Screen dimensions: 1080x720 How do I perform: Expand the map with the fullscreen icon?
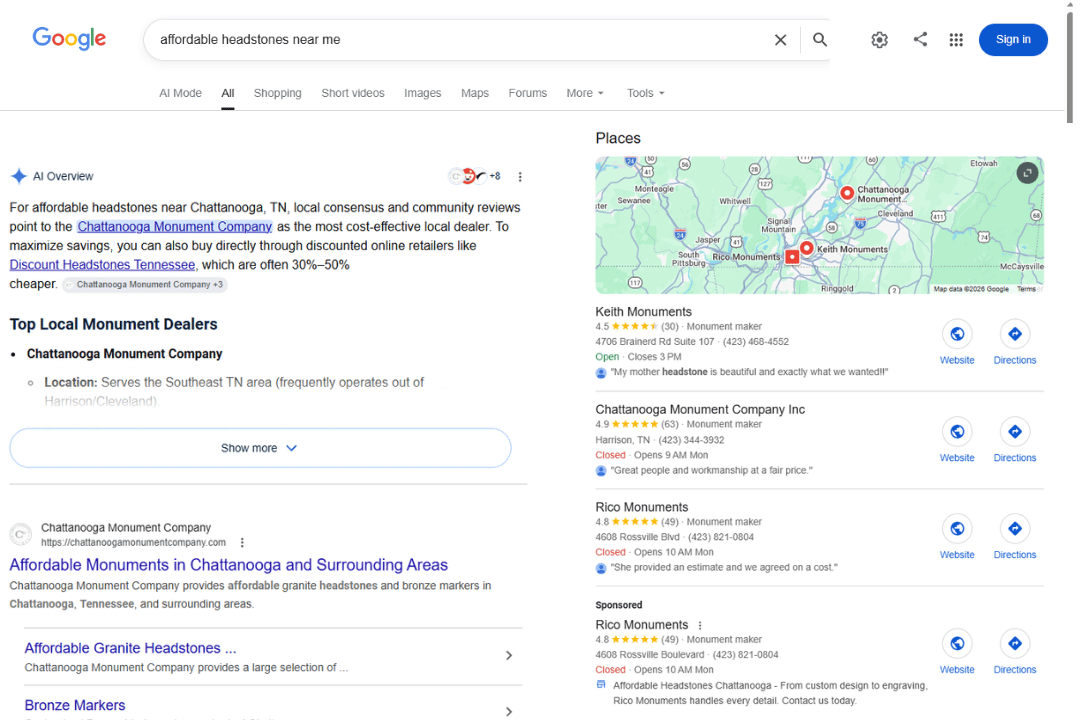(x=1027, y=173)
